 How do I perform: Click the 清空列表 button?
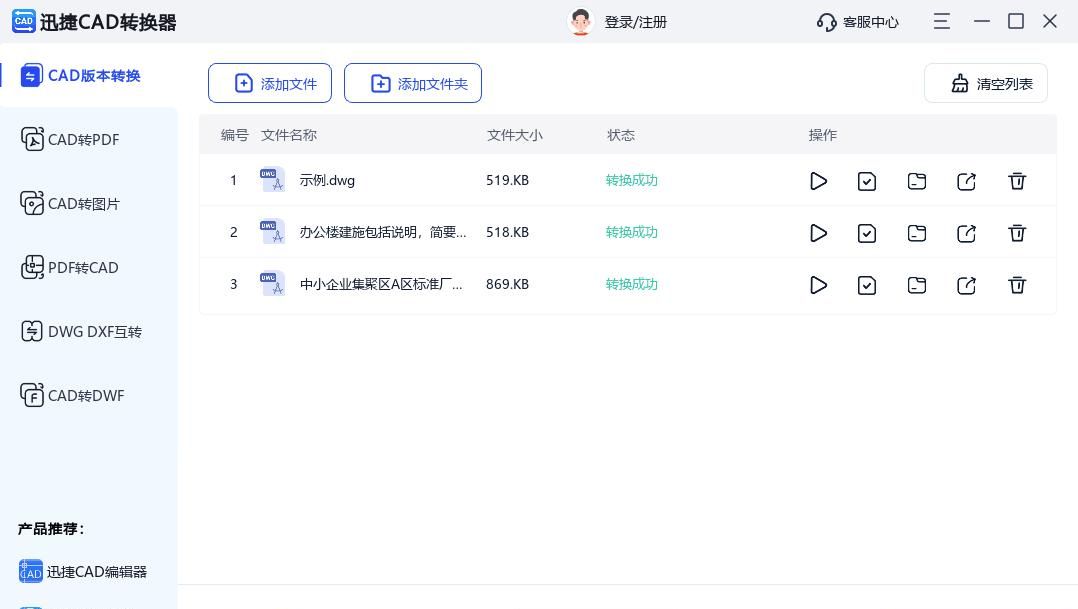click(985, 84)
